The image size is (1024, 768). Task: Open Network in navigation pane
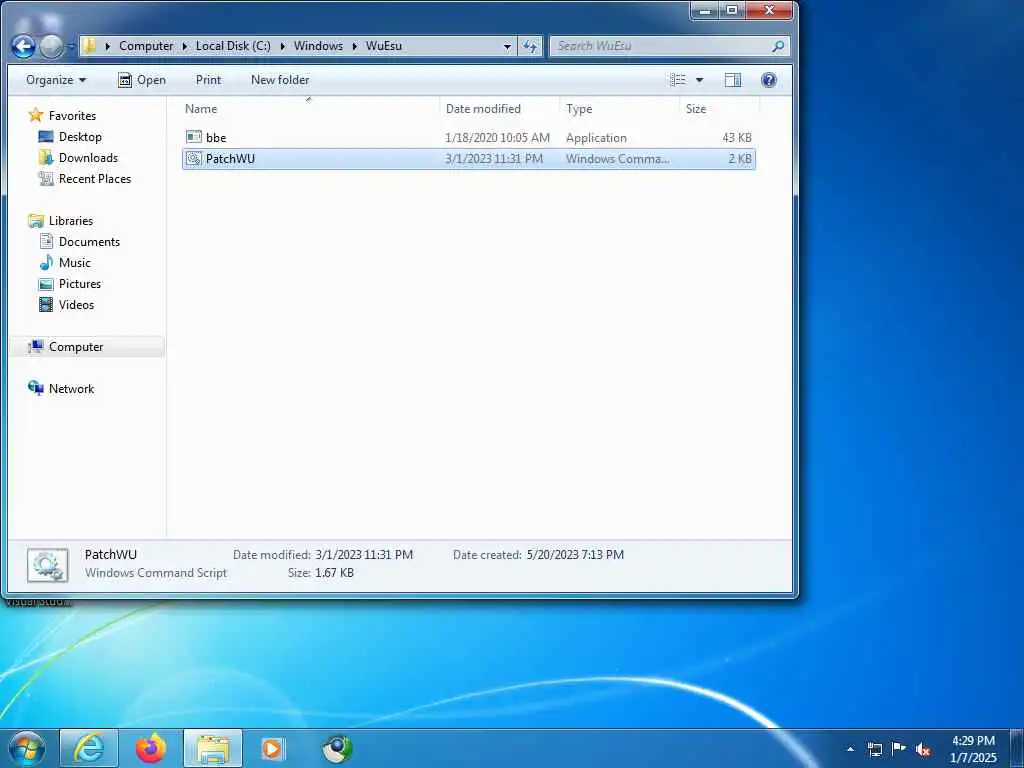pos(71,389)
